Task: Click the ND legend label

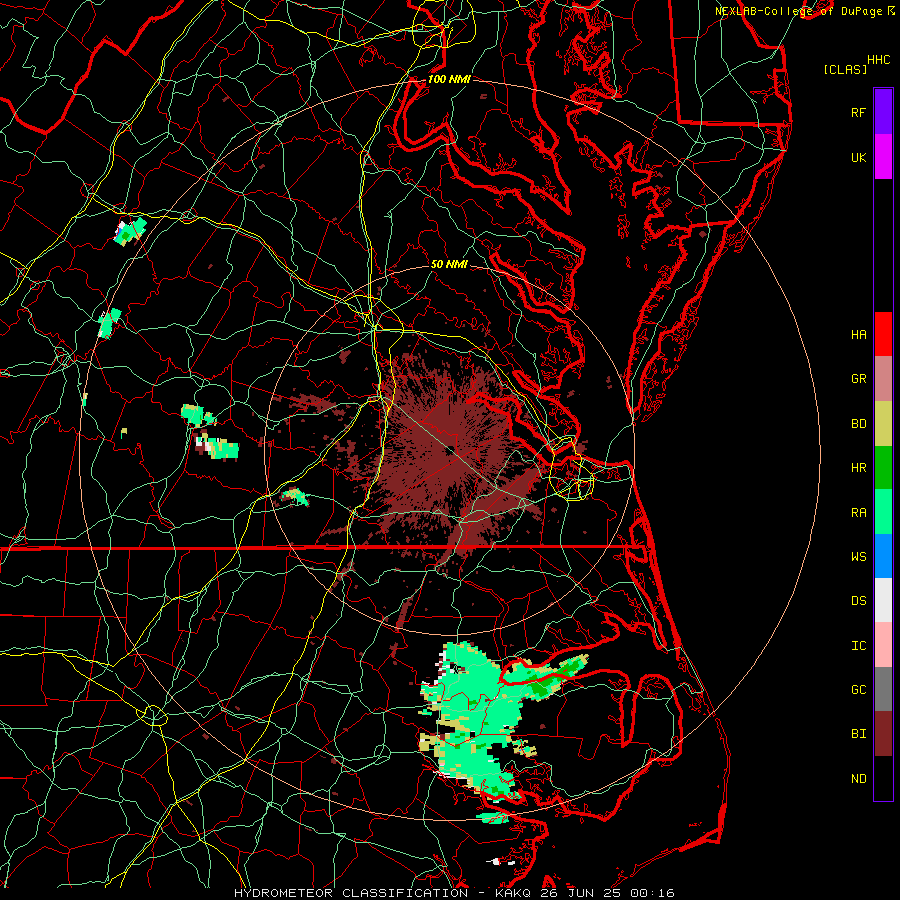Action: (859, 779)
